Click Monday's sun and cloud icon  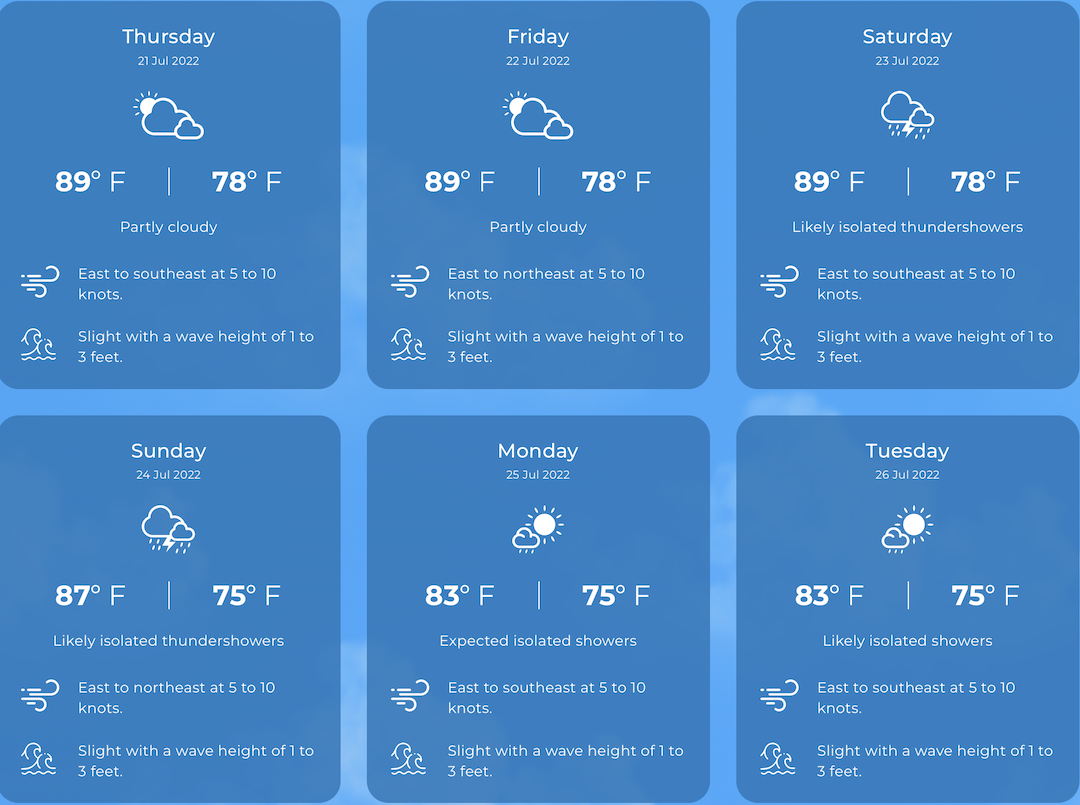point(538,529)
